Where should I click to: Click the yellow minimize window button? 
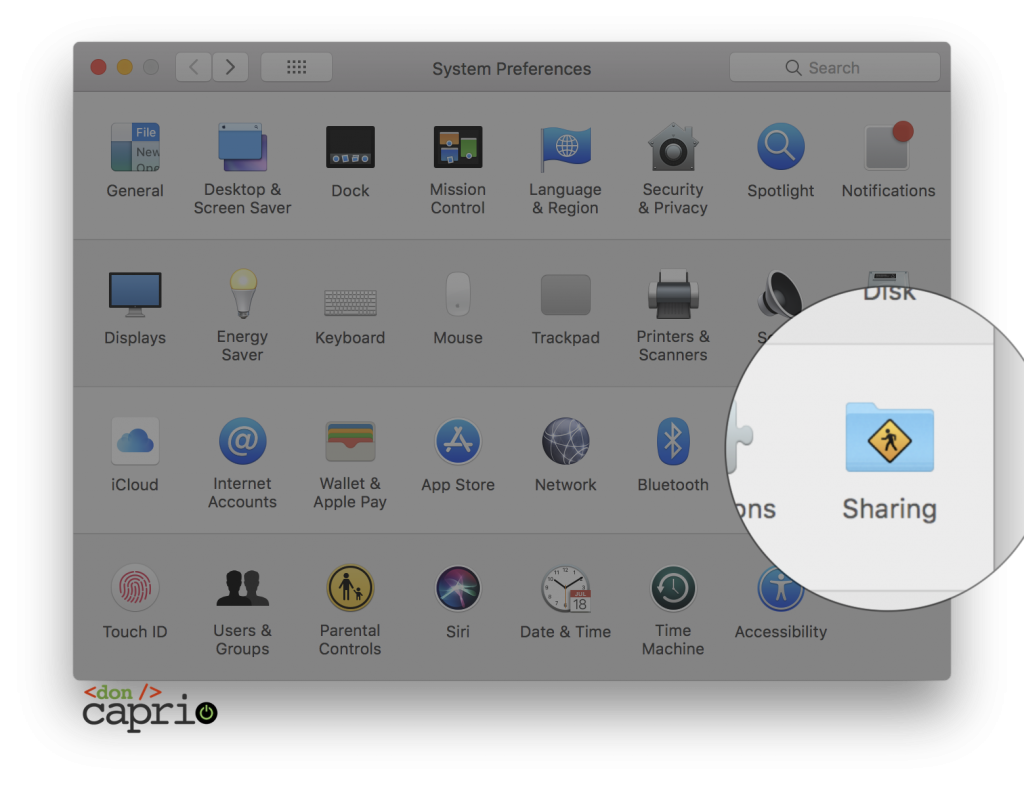(125, 67)
